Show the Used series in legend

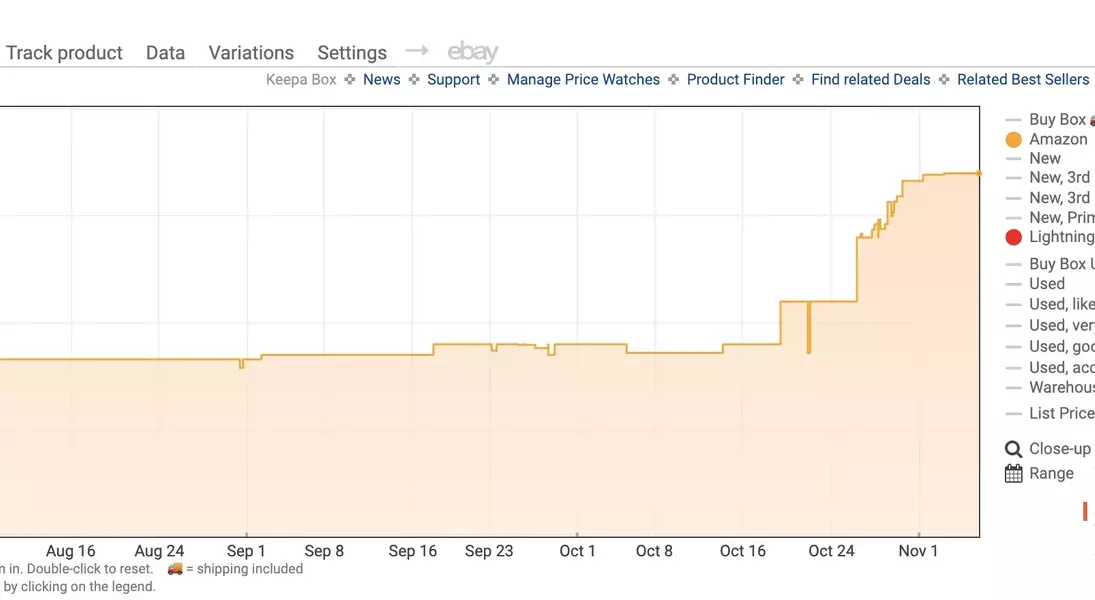1046,284
